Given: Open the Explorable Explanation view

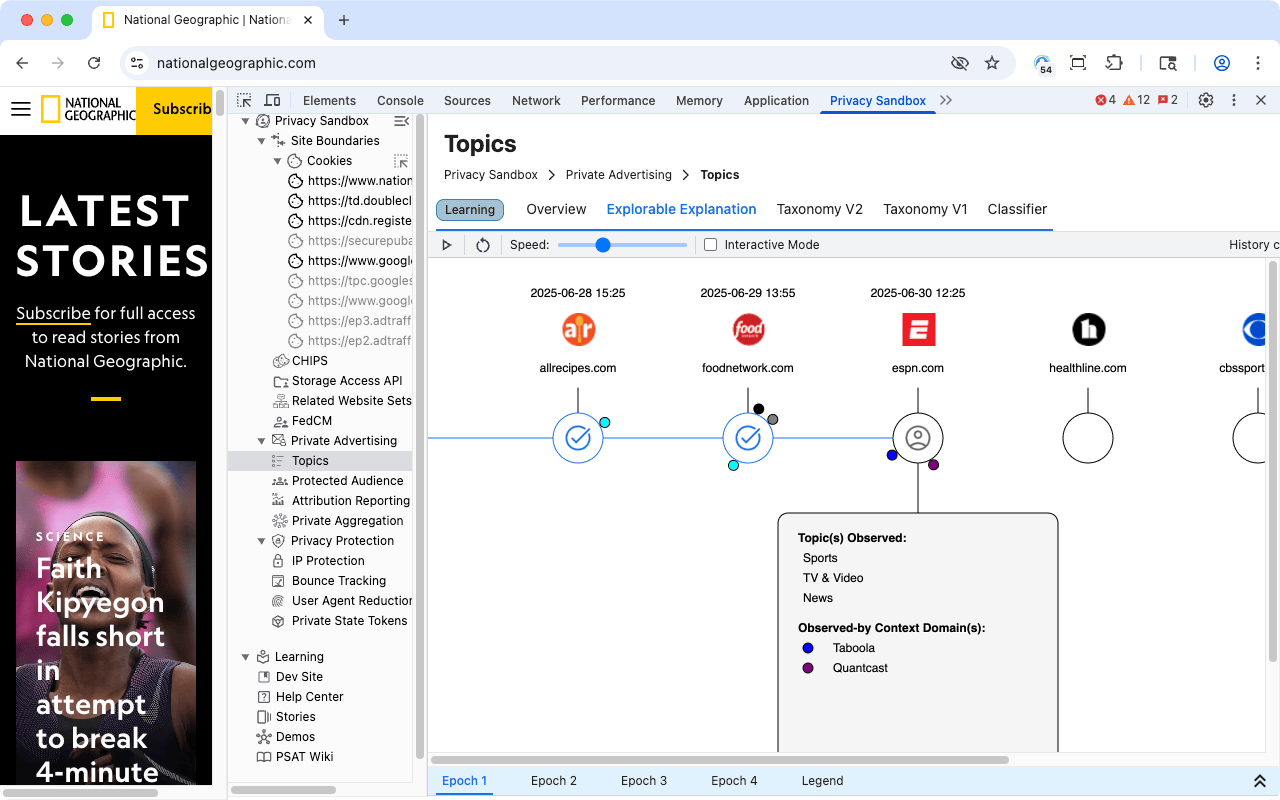Looking at the screenshot, I should click(x=681, y=209).
